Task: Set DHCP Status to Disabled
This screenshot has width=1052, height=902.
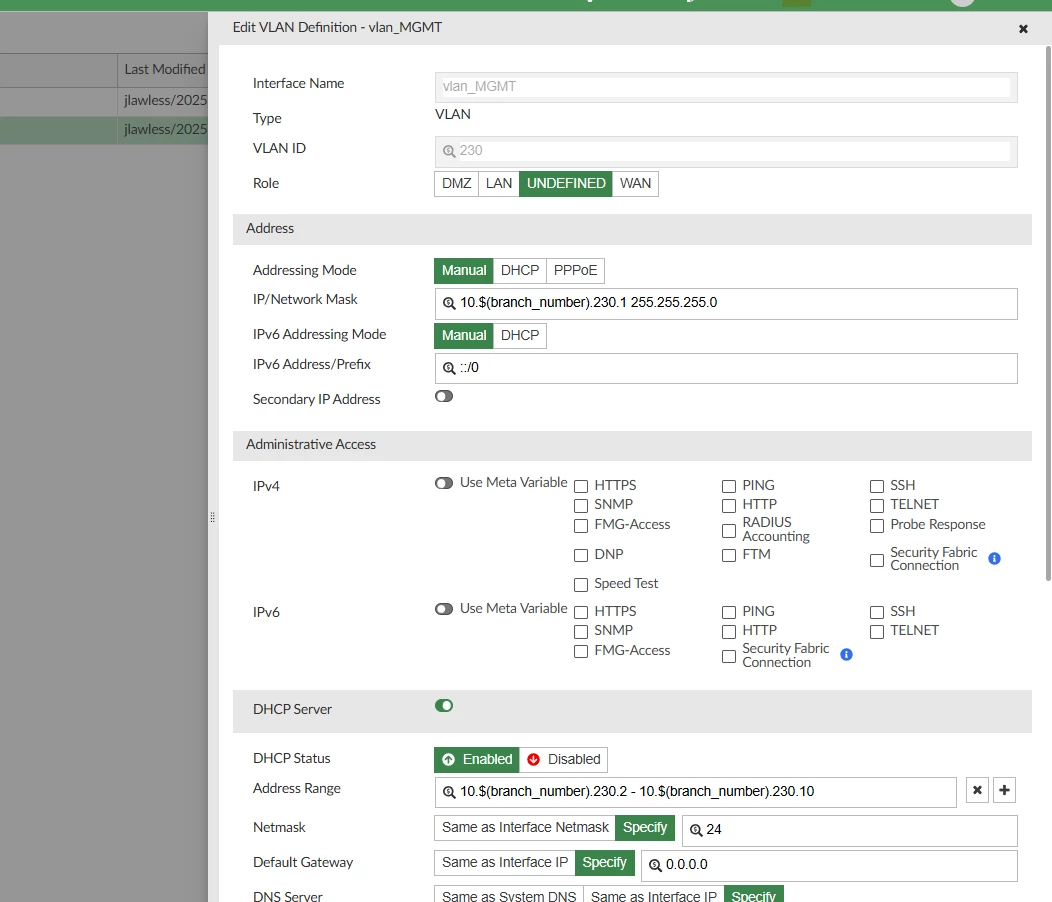Action: click(x=564, y=760)
